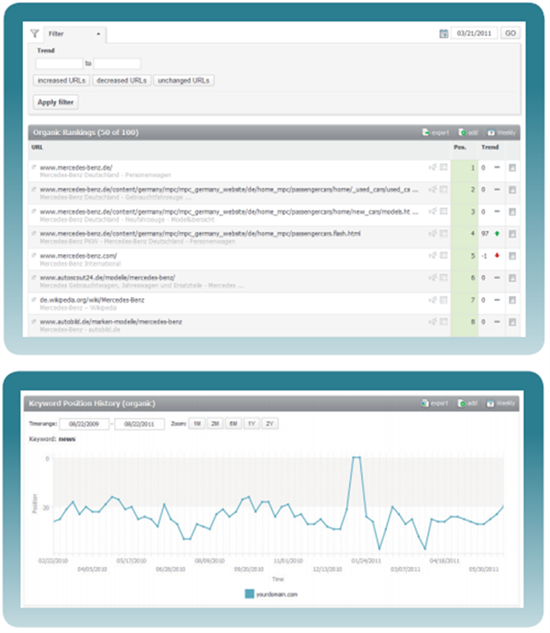Click add in Keyword Position History header

468,403
